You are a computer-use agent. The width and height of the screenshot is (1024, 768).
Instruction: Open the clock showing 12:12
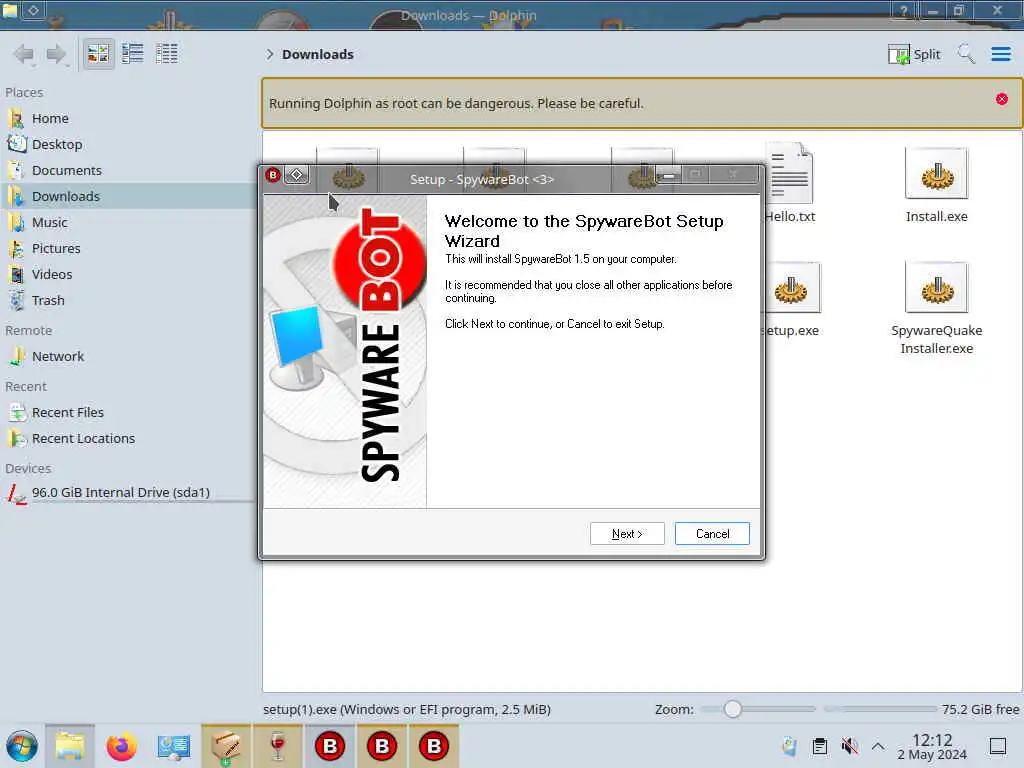coord(932,746)
